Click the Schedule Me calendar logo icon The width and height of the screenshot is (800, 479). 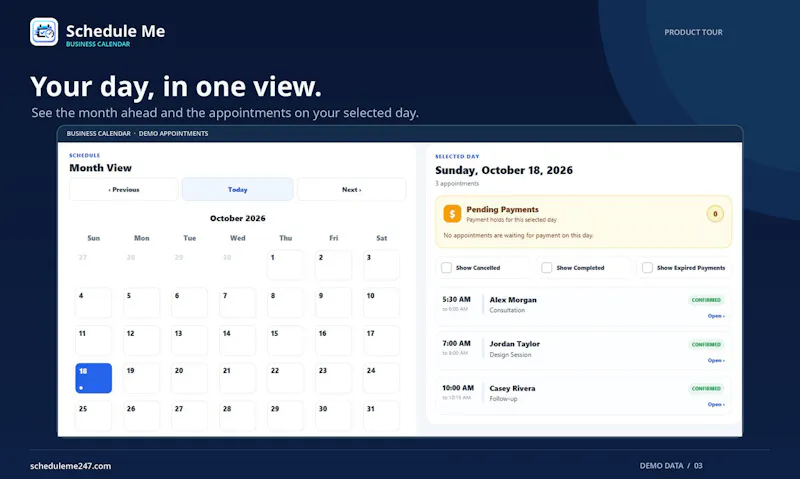44,32
